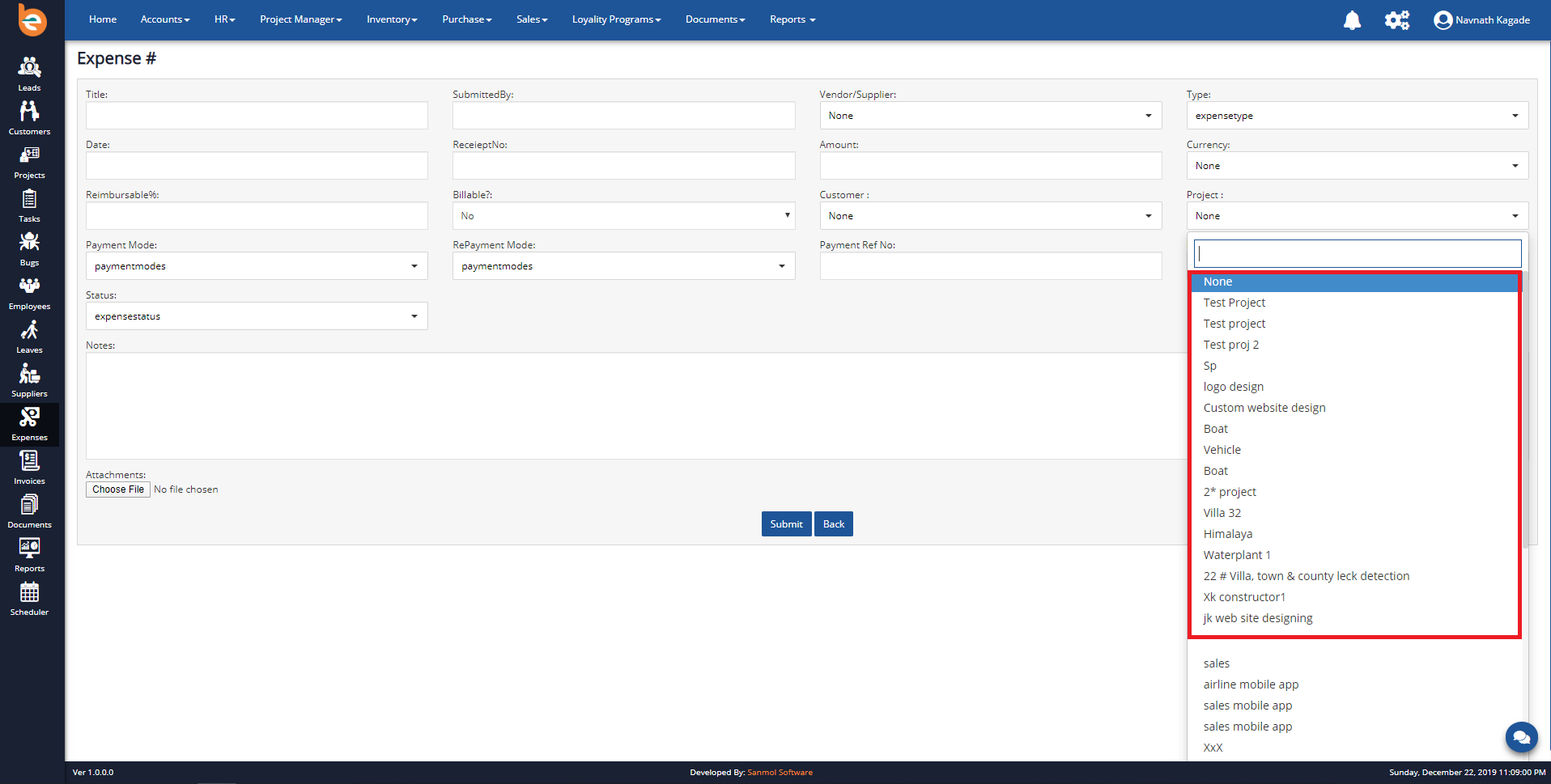Open the Employees sidebar icon
1551x784 pixels.
click(29, 292)
